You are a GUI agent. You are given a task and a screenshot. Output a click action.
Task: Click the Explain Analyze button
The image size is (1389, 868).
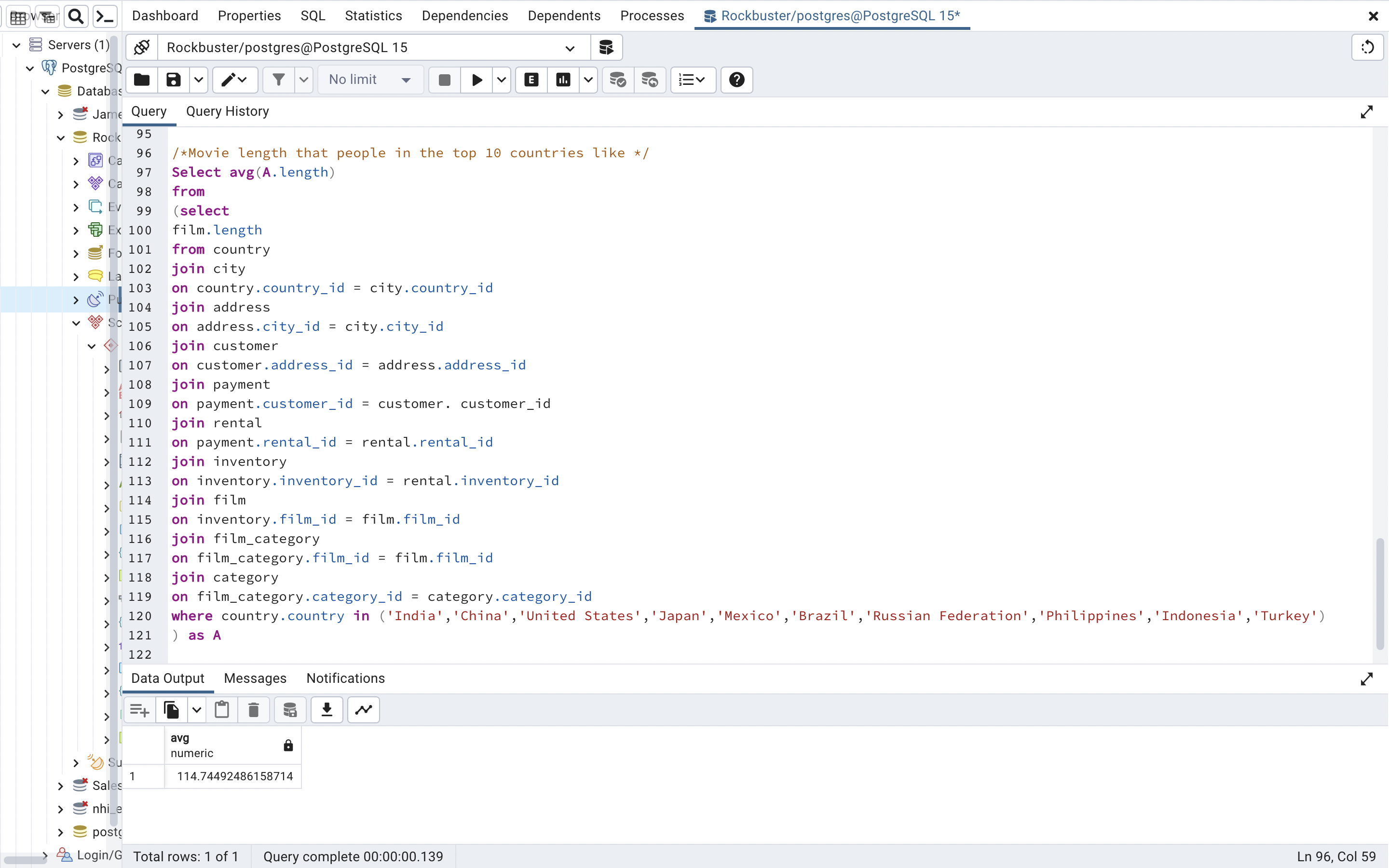tap(563, 80)
